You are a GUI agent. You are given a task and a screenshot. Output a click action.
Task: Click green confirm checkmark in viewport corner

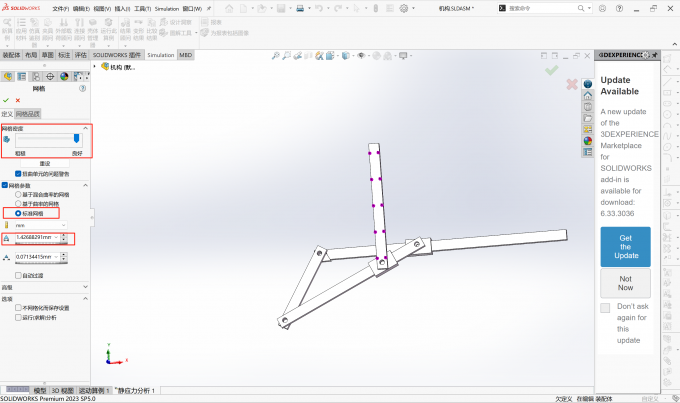pos(551,70)
